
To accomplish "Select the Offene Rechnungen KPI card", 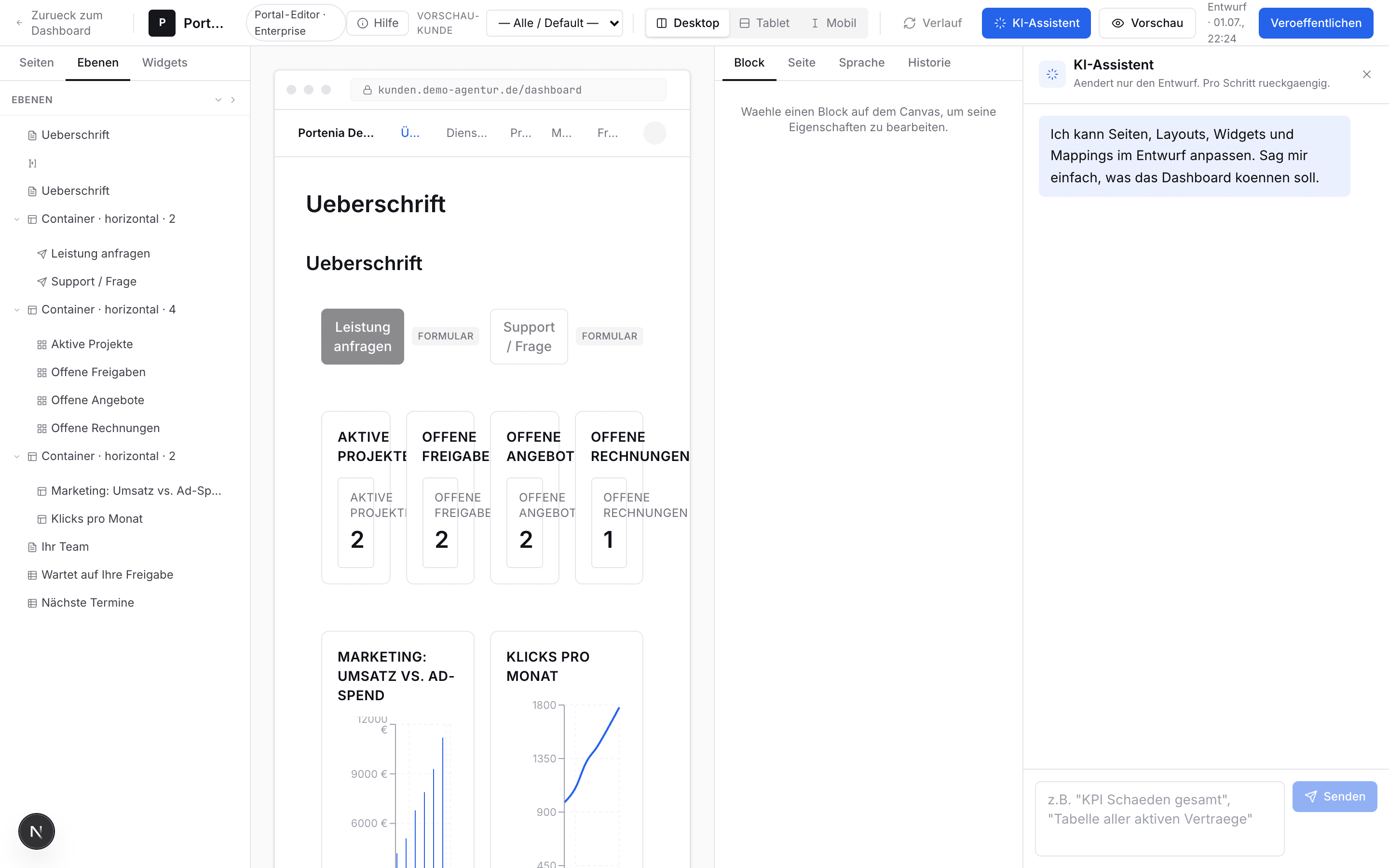I will (609, 497).
